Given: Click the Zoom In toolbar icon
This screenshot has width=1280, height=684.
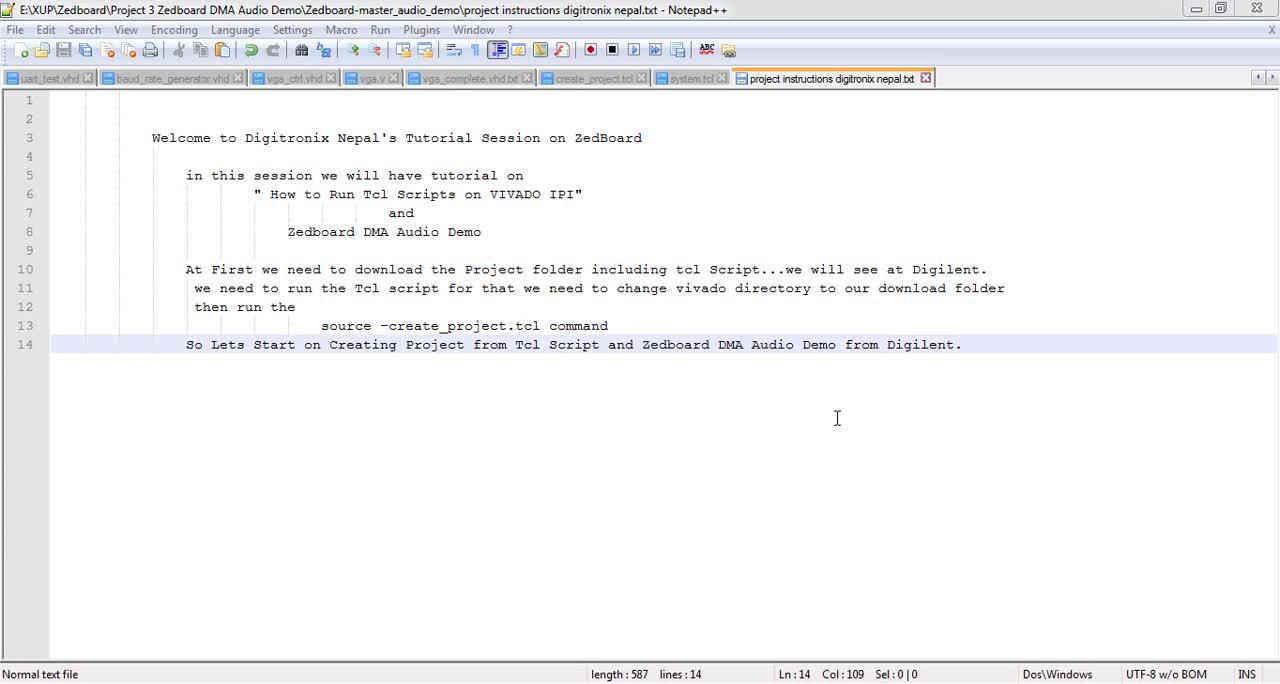Looking at the screenshot, I should [352, 50].
